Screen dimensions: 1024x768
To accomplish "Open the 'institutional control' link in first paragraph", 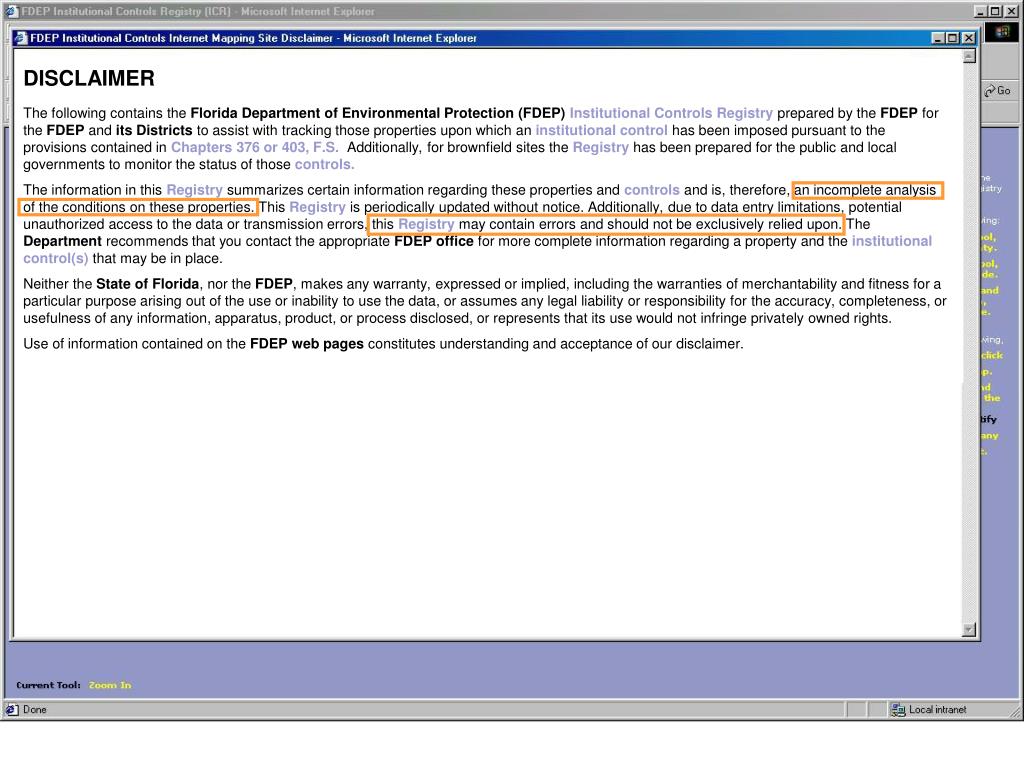I will [601, 130].
